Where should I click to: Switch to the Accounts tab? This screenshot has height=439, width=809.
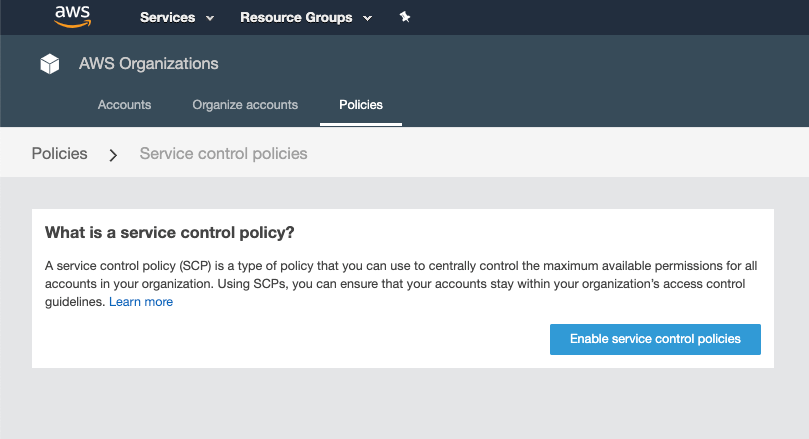tap(124, 105)
